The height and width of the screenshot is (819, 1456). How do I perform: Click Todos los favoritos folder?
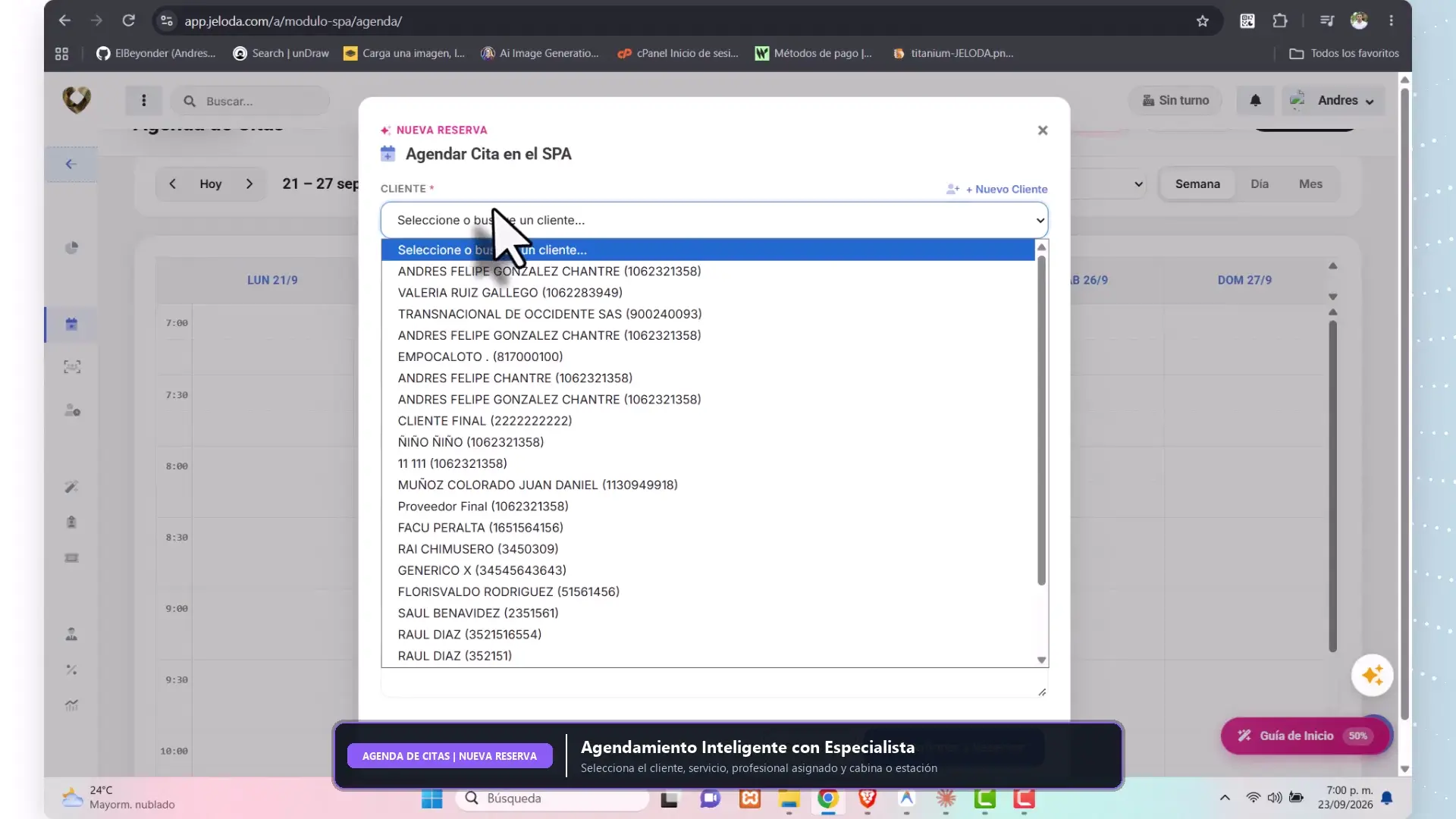click(x=1345, y=53)
